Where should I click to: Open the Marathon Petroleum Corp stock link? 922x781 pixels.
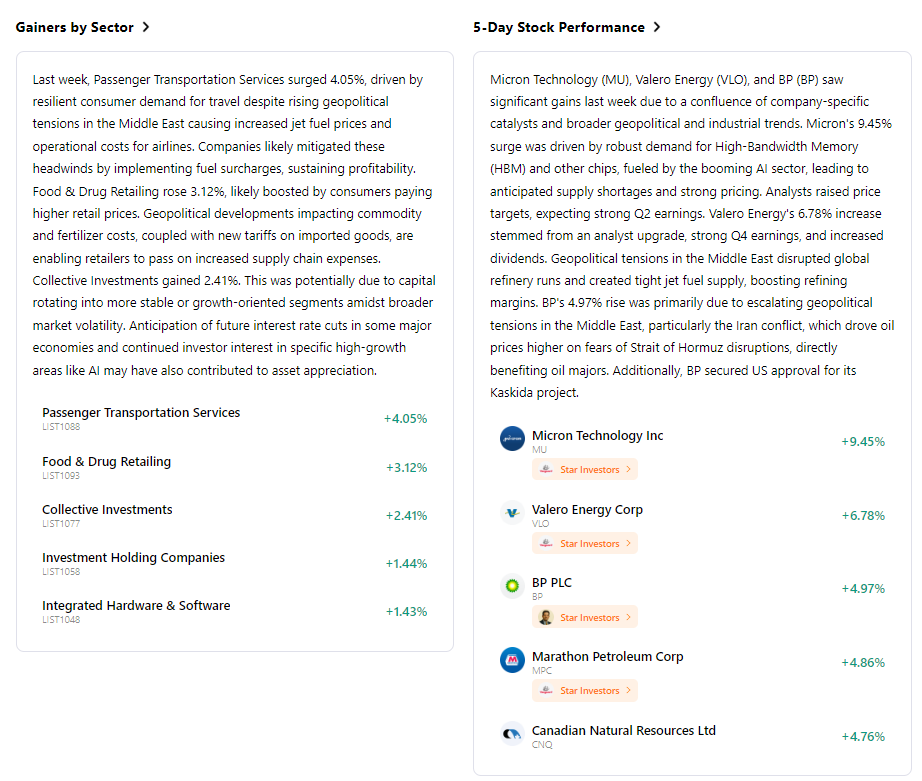(x=607, y=657)
